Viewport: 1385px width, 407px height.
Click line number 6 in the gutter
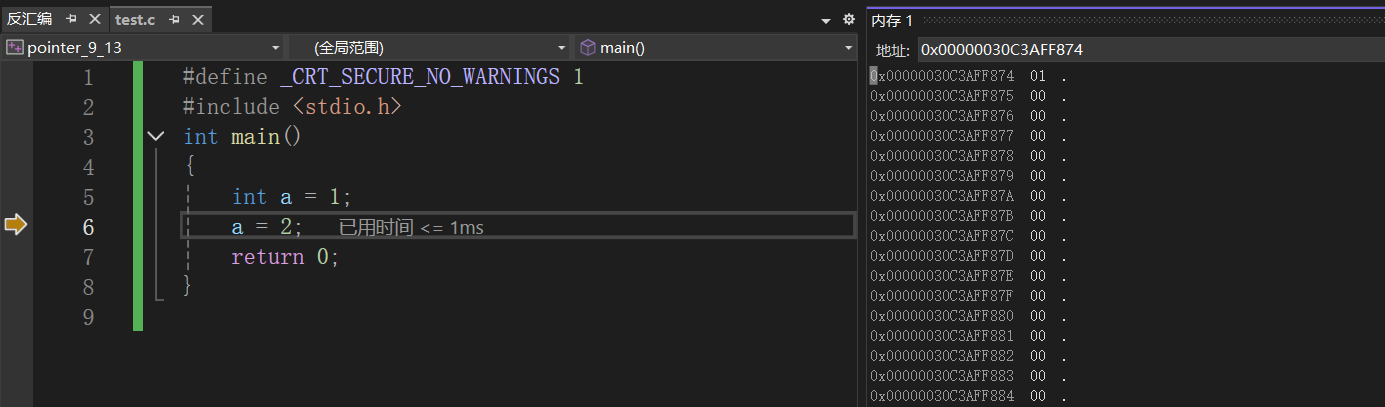tap(88, 227)
